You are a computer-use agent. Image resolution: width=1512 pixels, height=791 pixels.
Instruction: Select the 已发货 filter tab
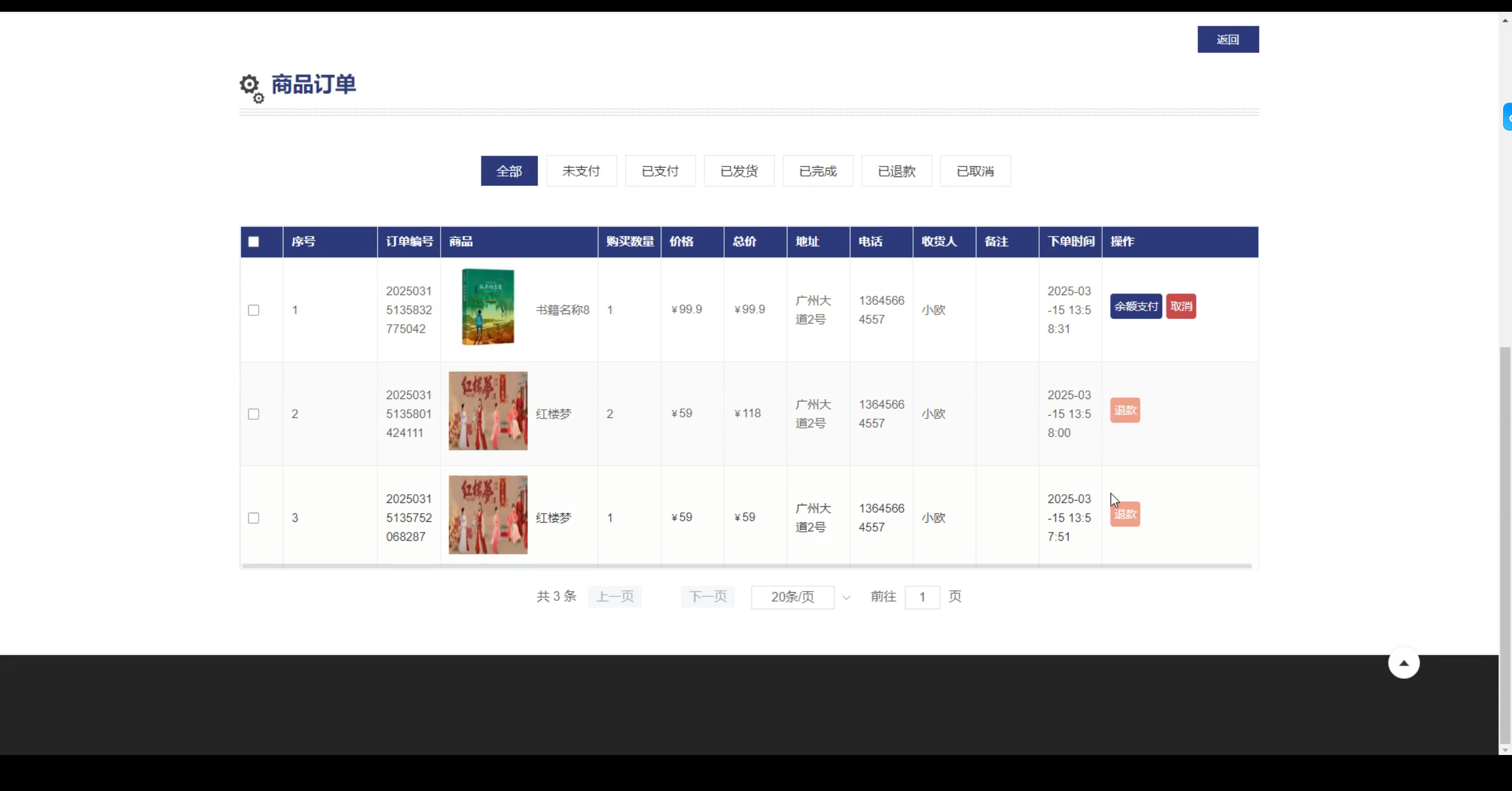click(x=739, y=171)
